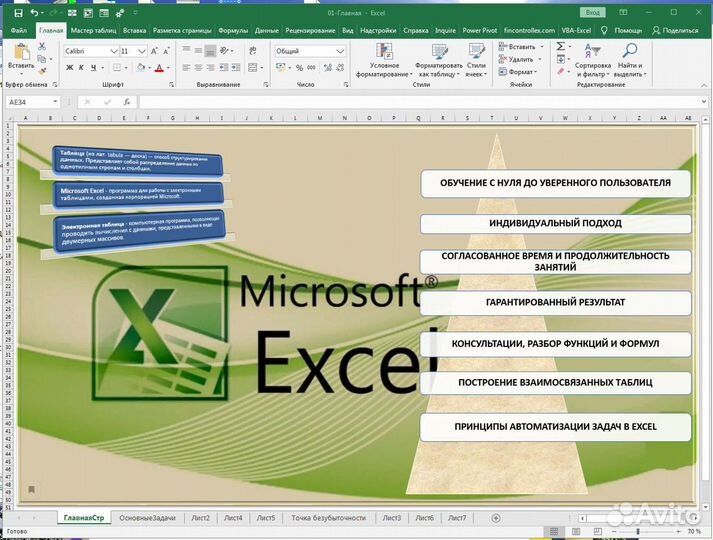Click the increase indent icon
This screenshot has height=540, width=713.
point(236,68)
